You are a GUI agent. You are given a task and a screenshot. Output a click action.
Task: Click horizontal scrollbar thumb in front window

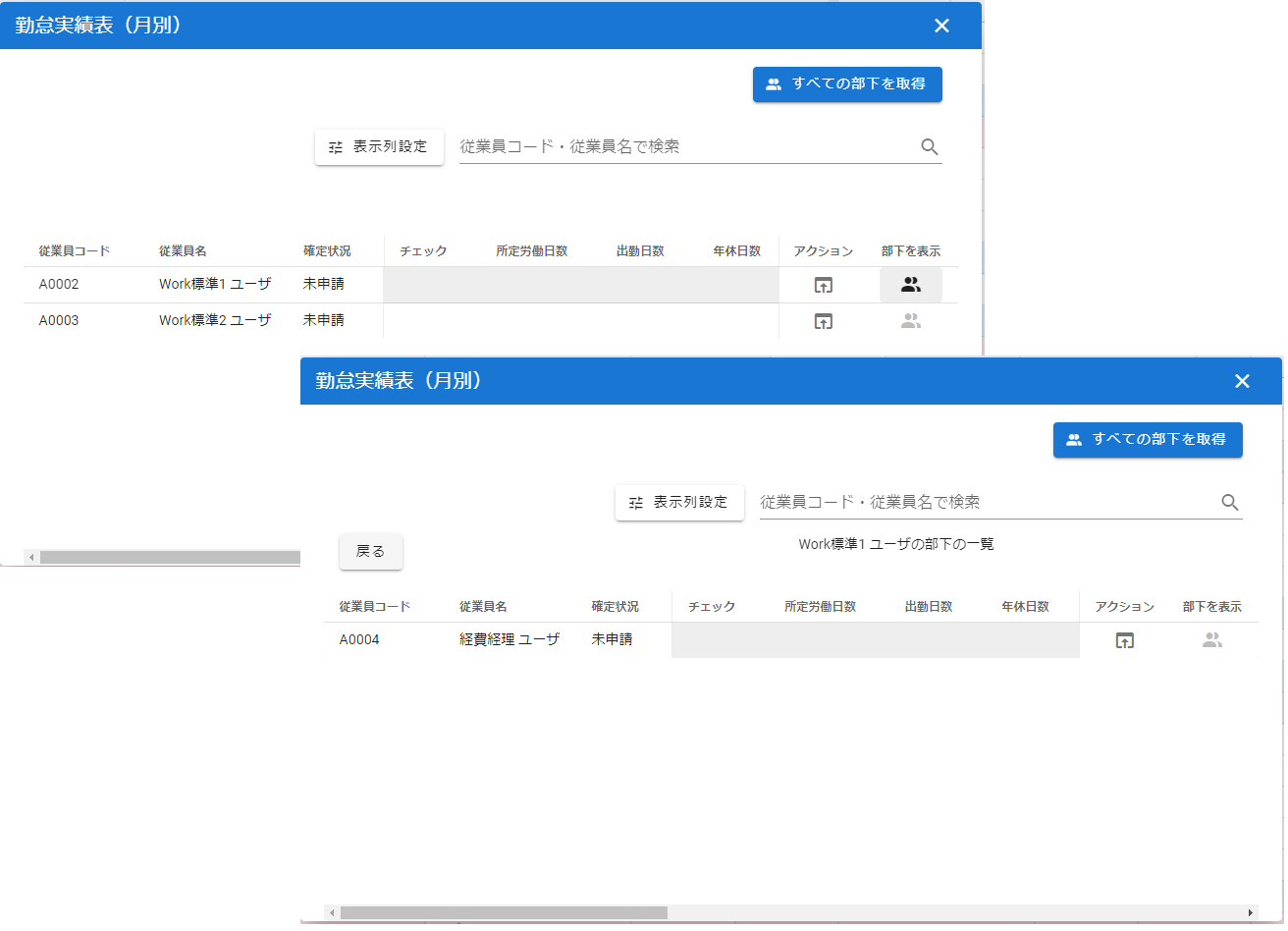pos(504,913)
